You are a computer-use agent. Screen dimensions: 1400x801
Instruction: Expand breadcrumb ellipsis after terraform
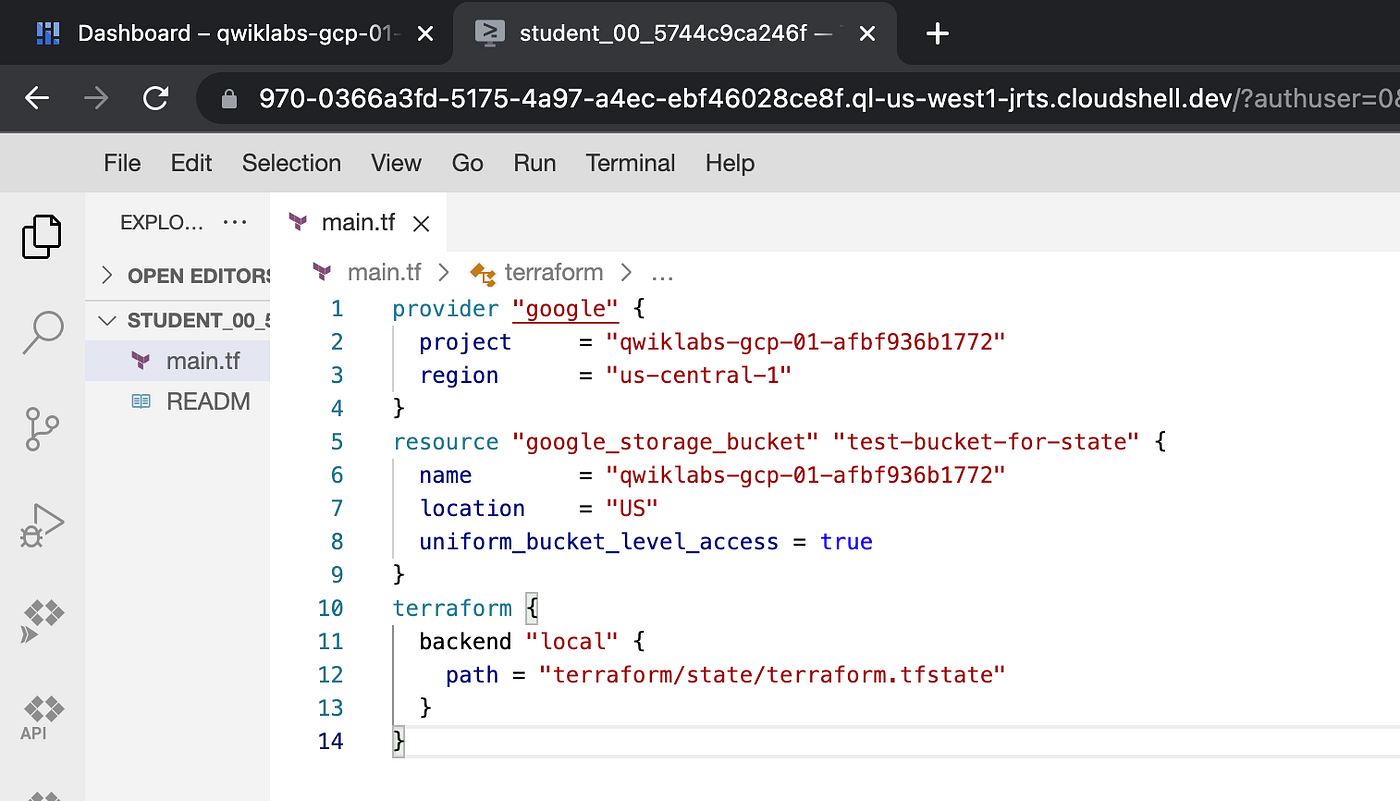662,273
